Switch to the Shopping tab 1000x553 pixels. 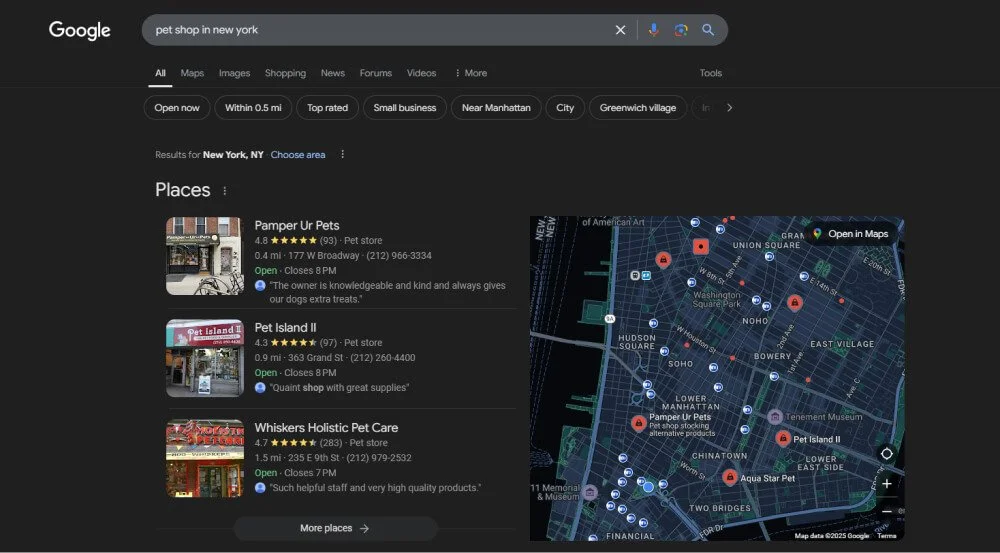285,73
